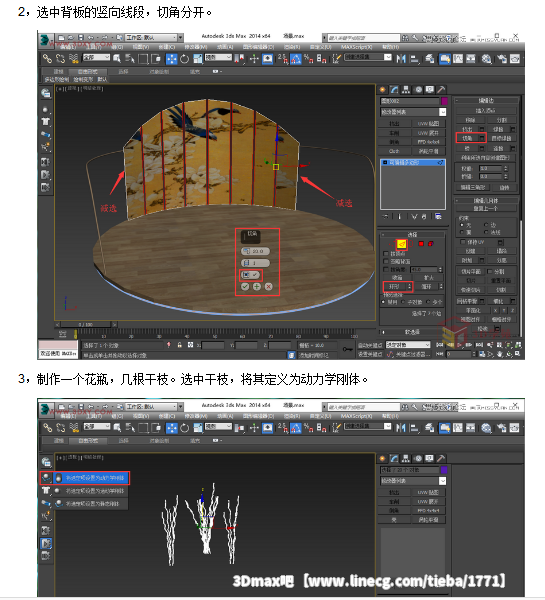Click Unlink Selection icon in upper screenshot
The height and width of the screenshot is (600, 545).
pyautogui.click(x=60, y=59)
